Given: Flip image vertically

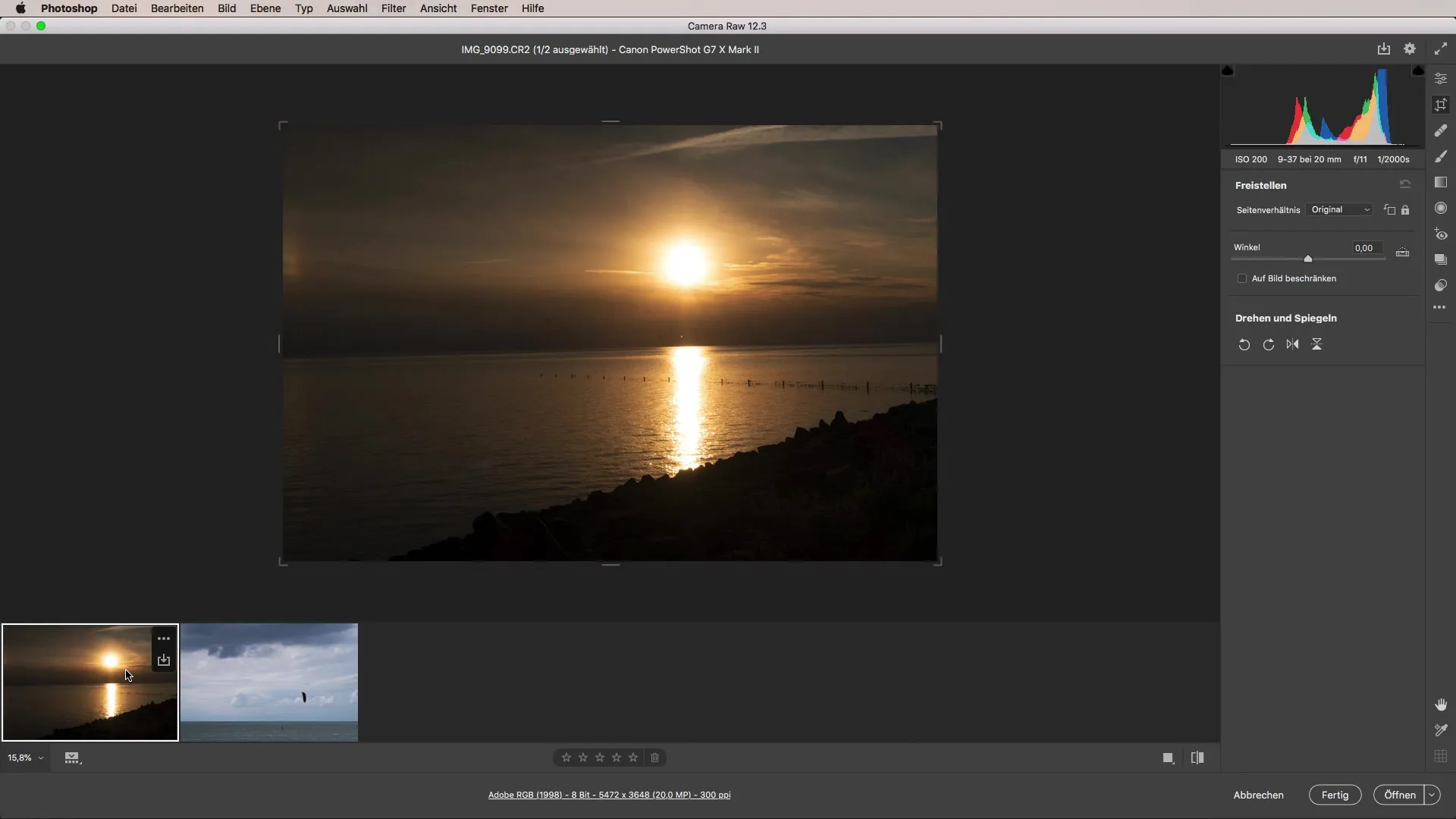Looking at the screenshot, I should 1316,344.
